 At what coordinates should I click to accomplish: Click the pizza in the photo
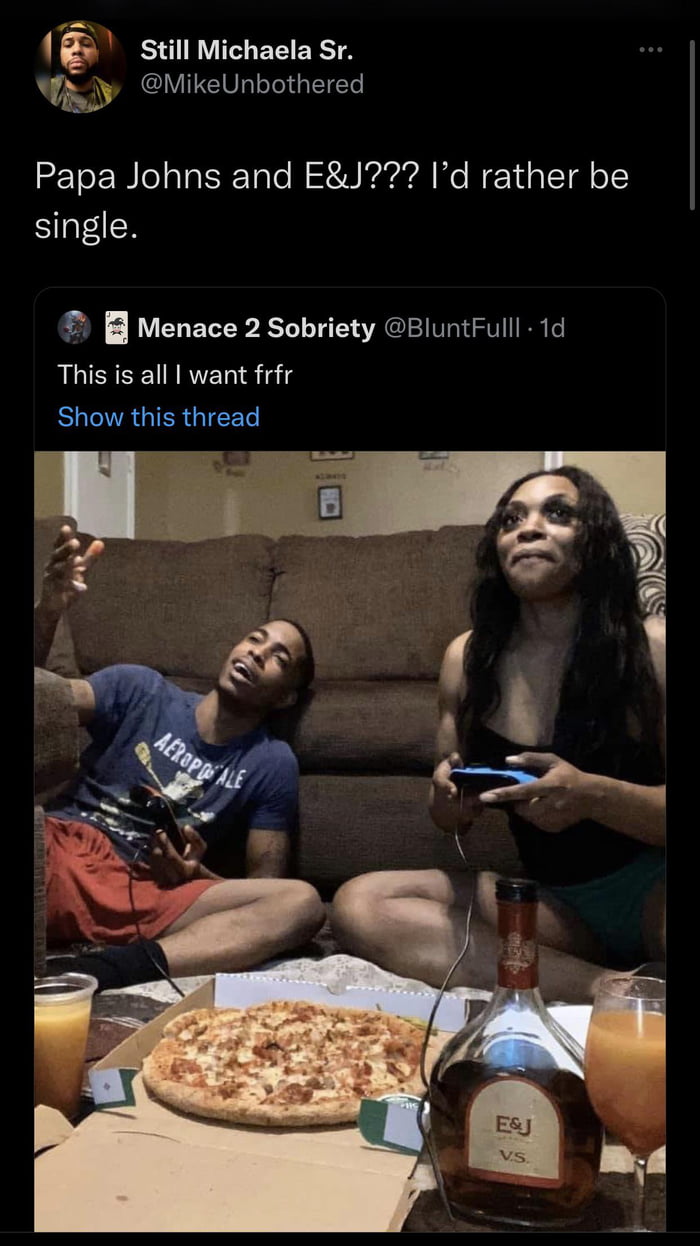285,1060
